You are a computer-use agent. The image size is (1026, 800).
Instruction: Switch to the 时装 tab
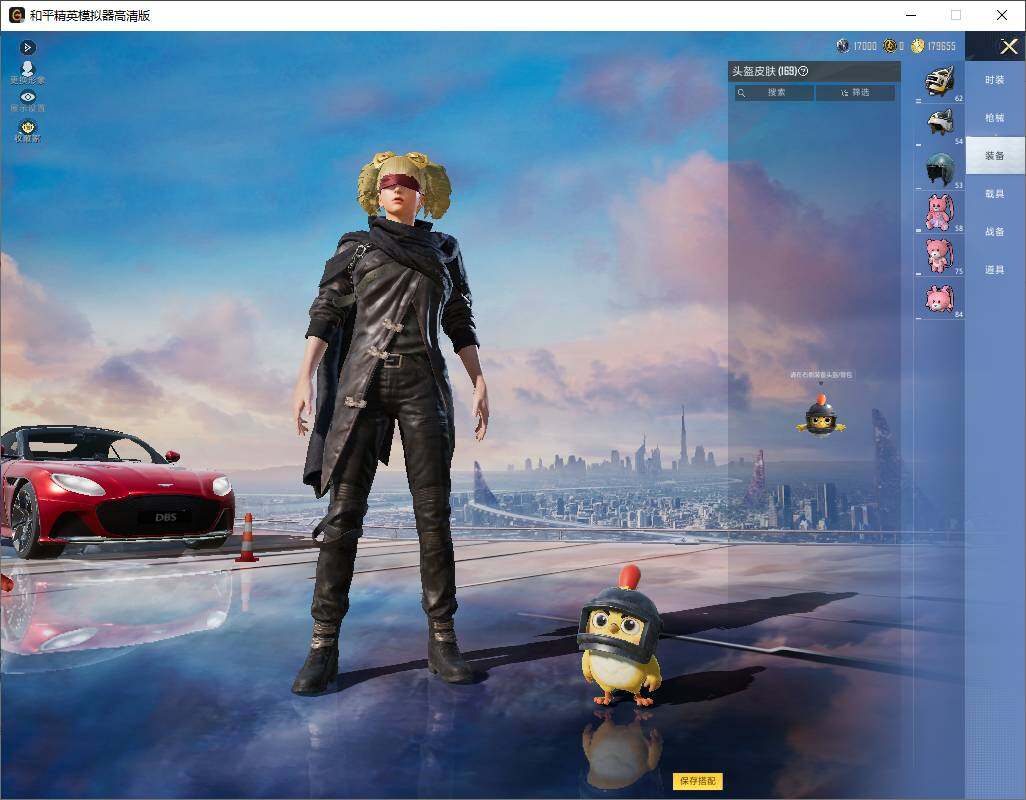coord(995,80)
